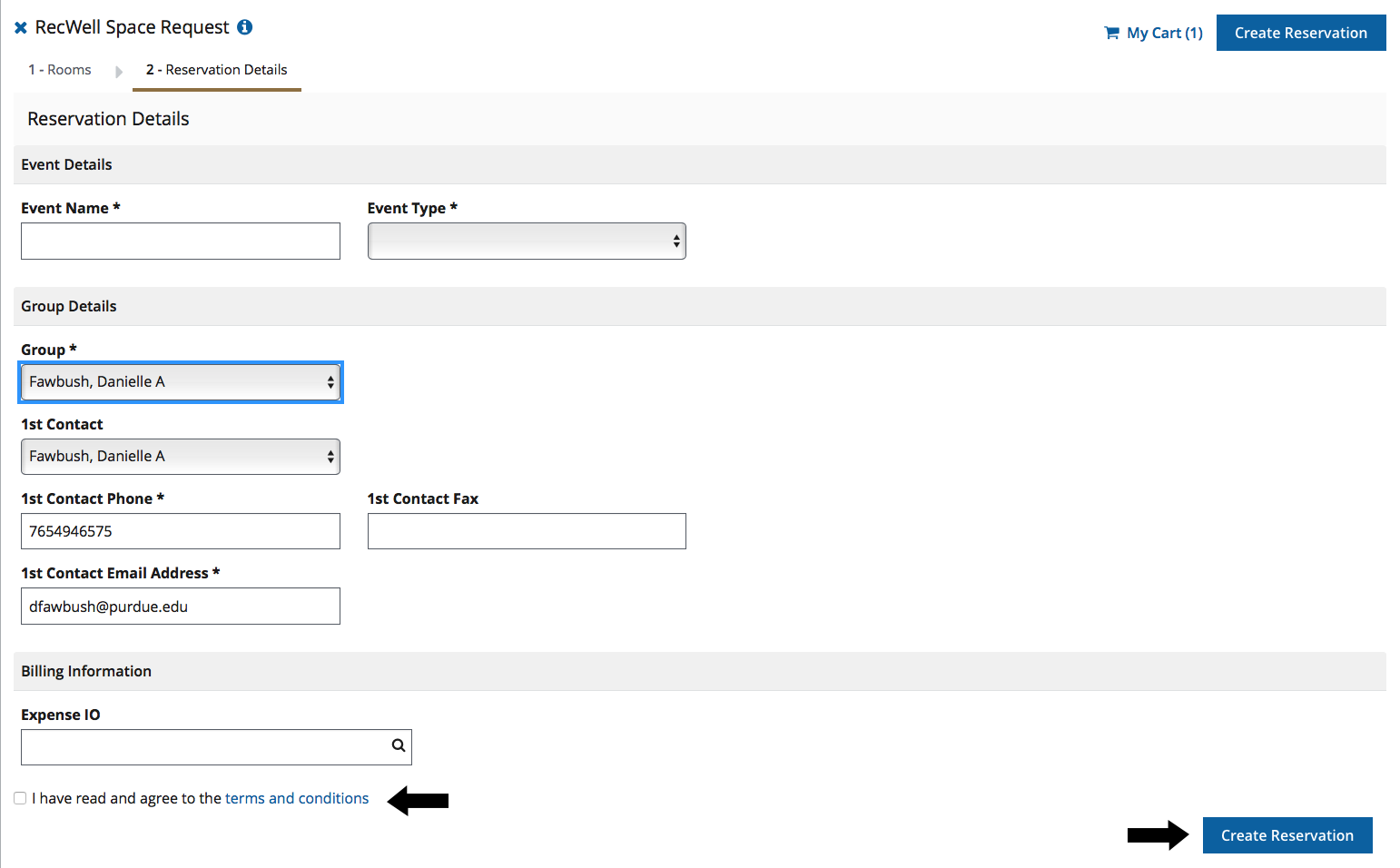The image size is (1400, 868).
Task: Click the 1st Contact Phone field
Action: pyautogui.click(x=180, y=531)
